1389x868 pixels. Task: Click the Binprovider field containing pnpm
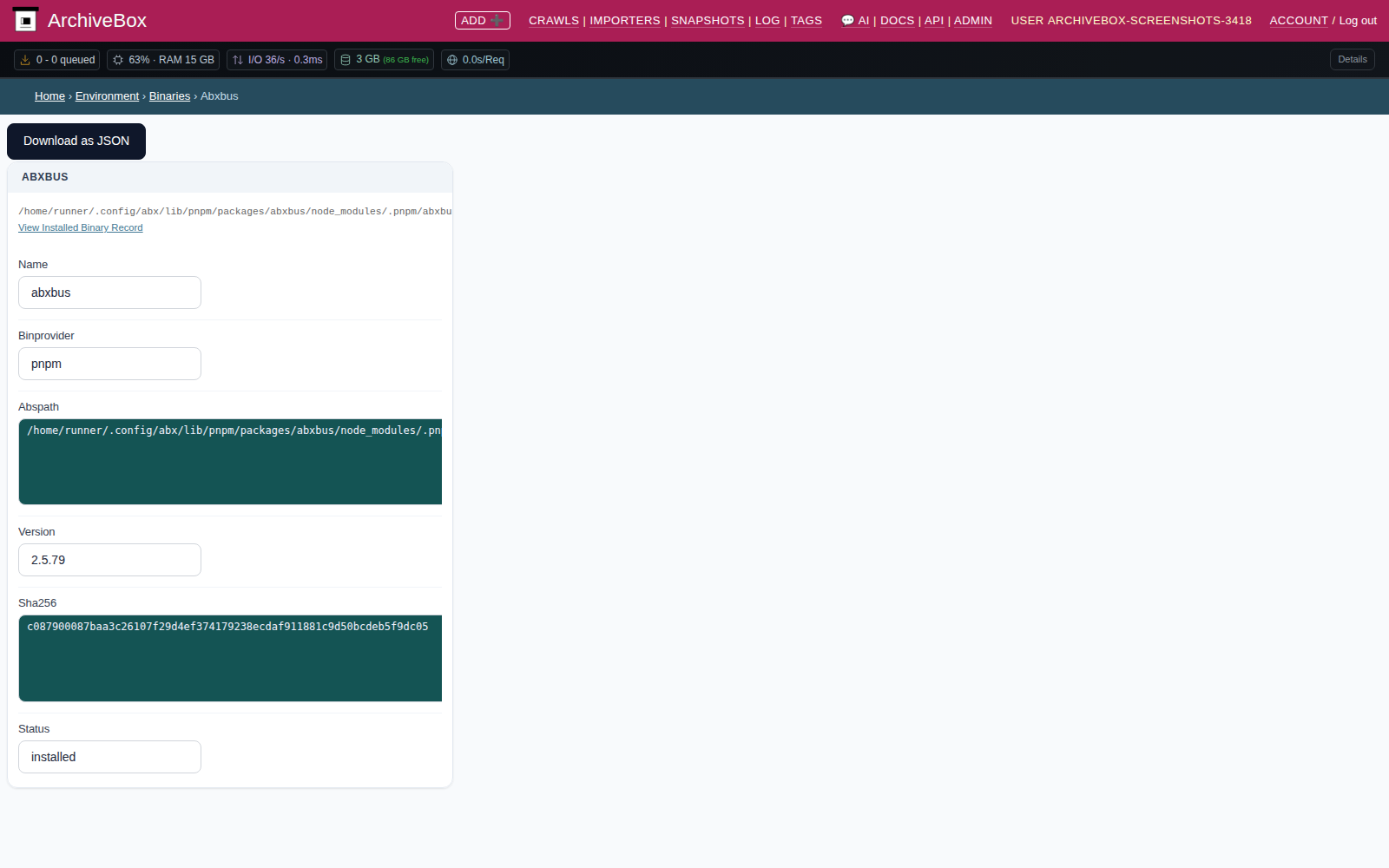coord(109,364)
